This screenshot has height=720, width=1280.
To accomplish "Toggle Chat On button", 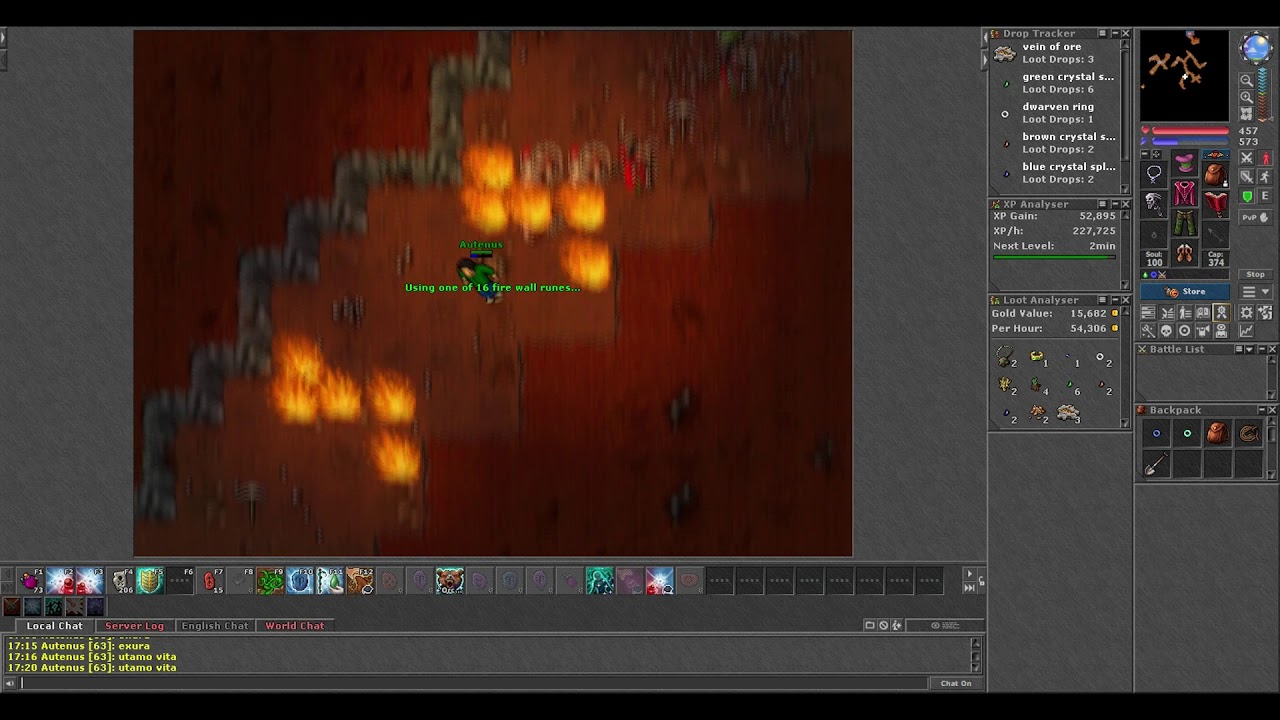I will (955, 683).
